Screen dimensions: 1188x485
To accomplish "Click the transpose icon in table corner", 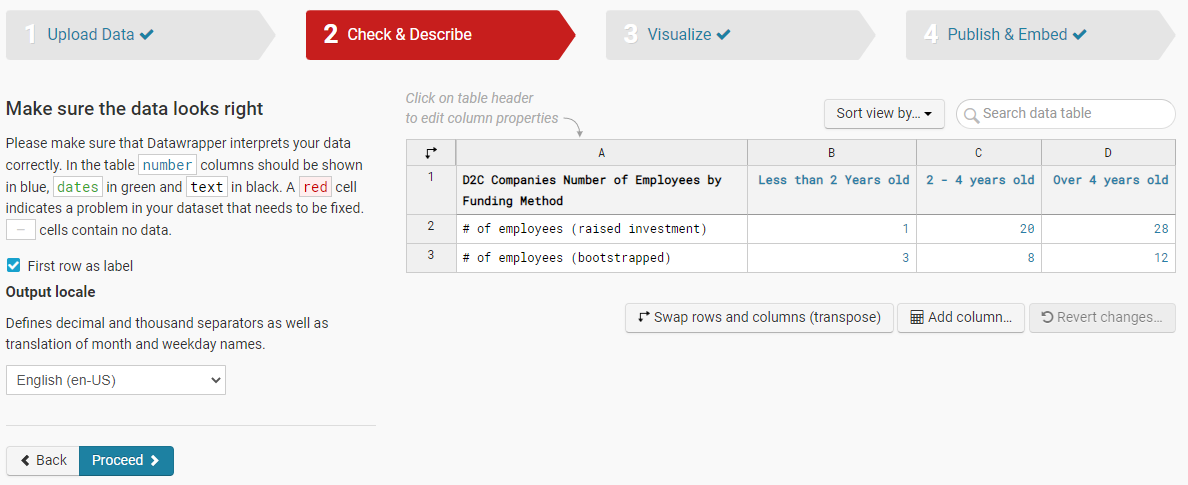I will point(431,152).
